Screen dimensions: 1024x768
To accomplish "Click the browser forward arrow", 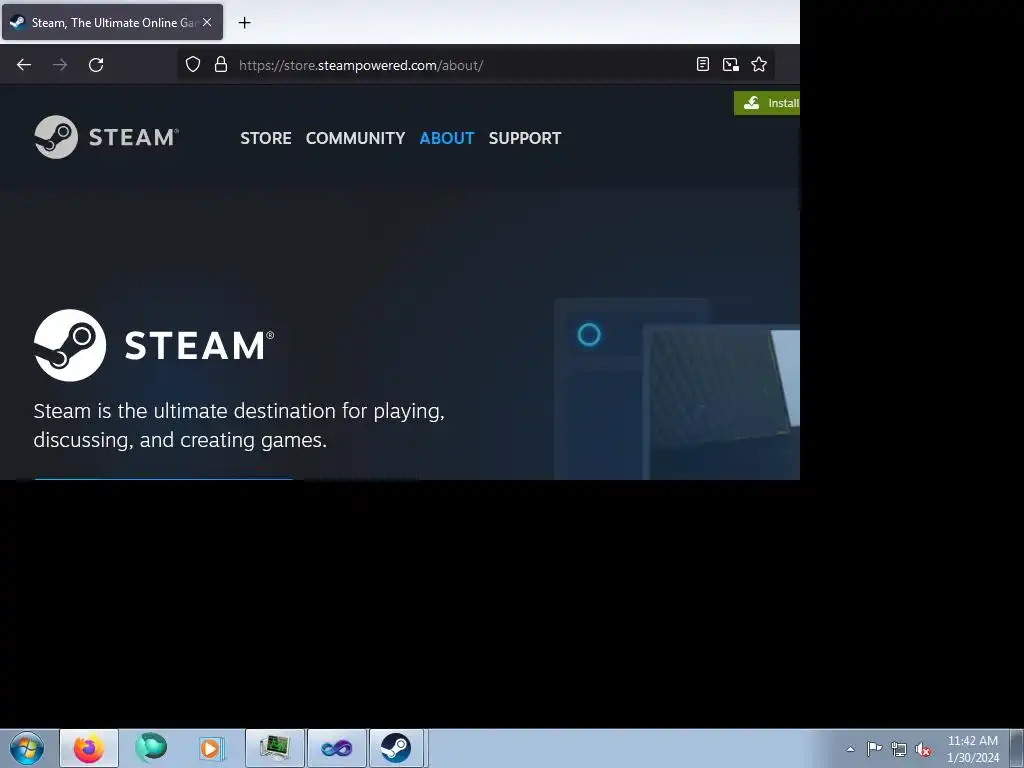I will click(x=60, y=65).
